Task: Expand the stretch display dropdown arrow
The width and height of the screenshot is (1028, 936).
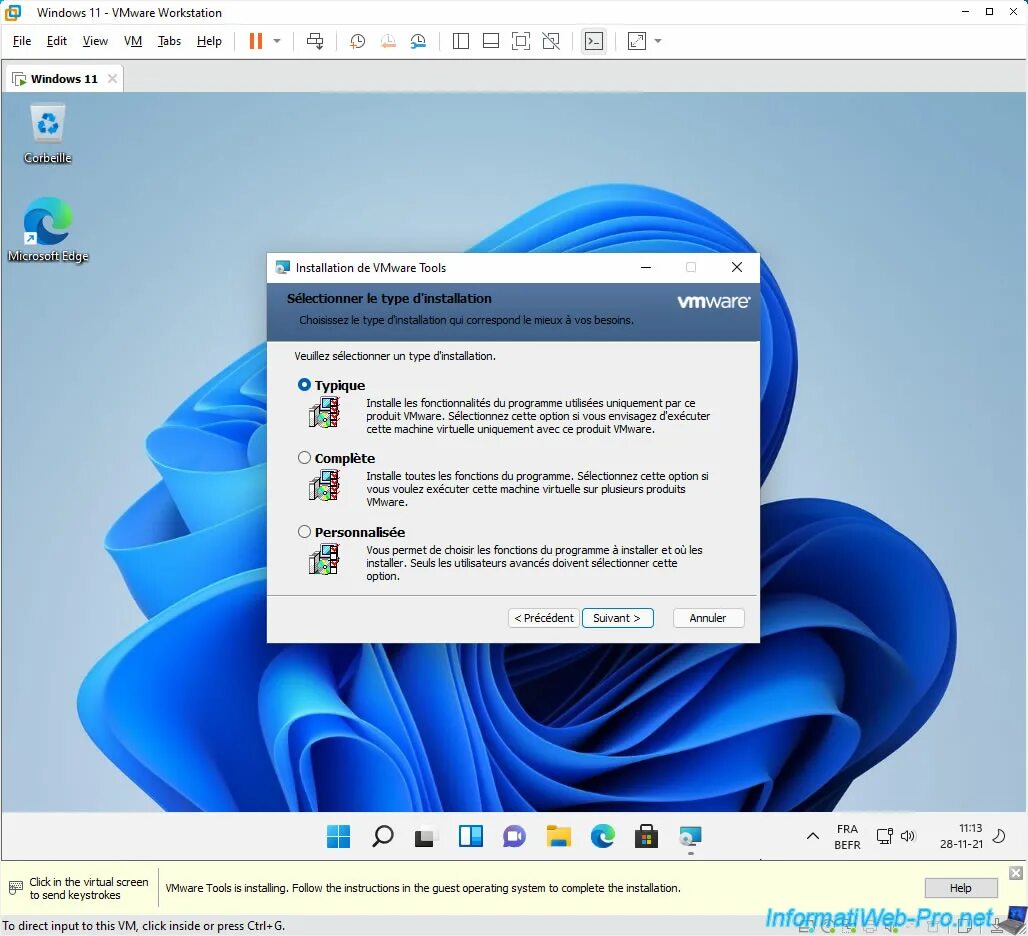Action: (x=658, y=41)
